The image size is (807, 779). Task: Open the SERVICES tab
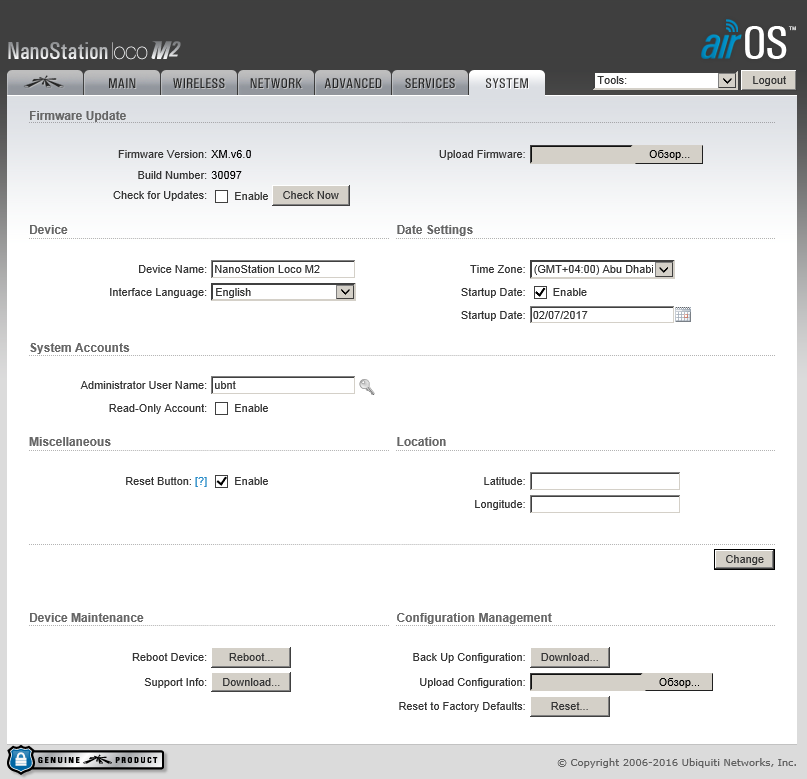point(430,83)
